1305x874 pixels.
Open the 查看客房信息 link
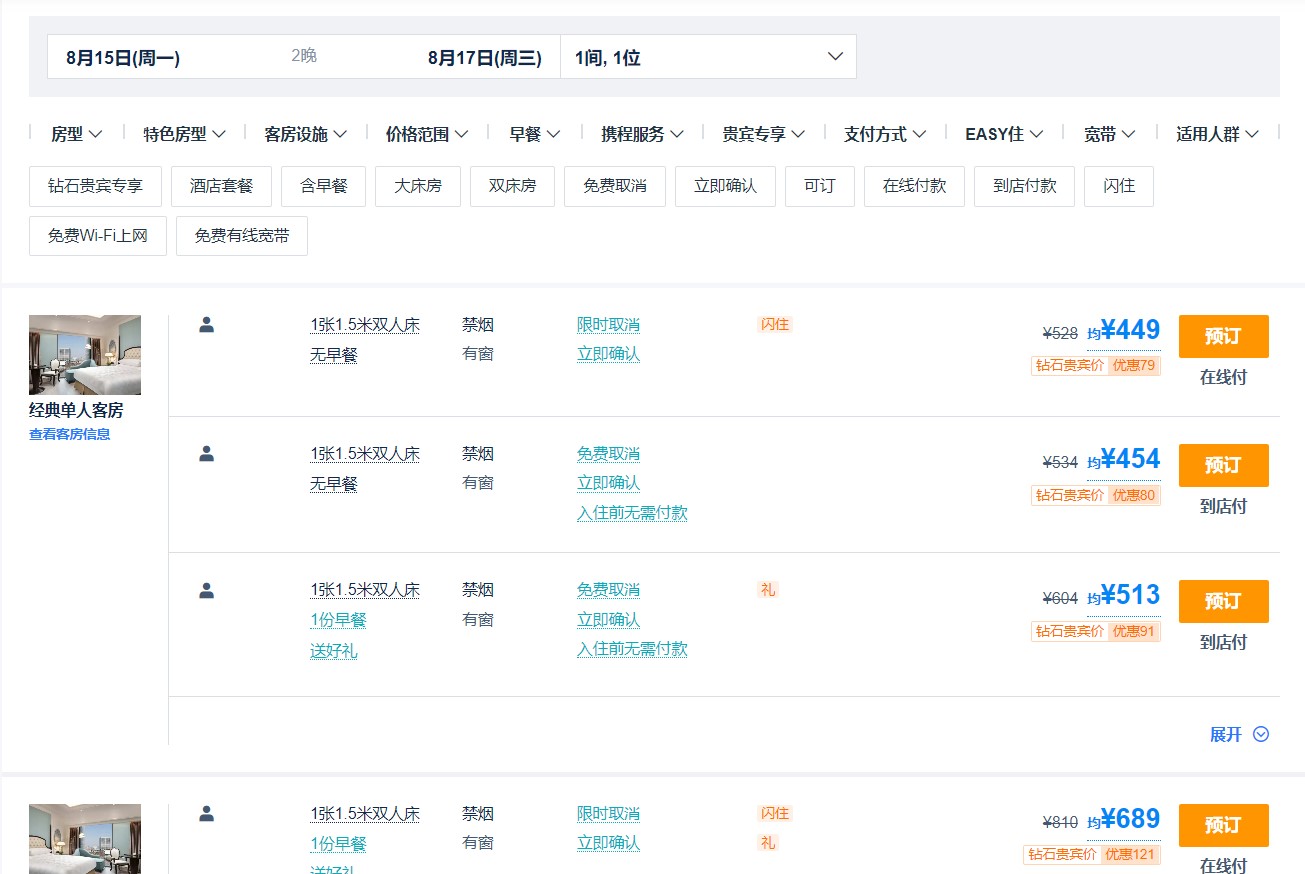70,435
